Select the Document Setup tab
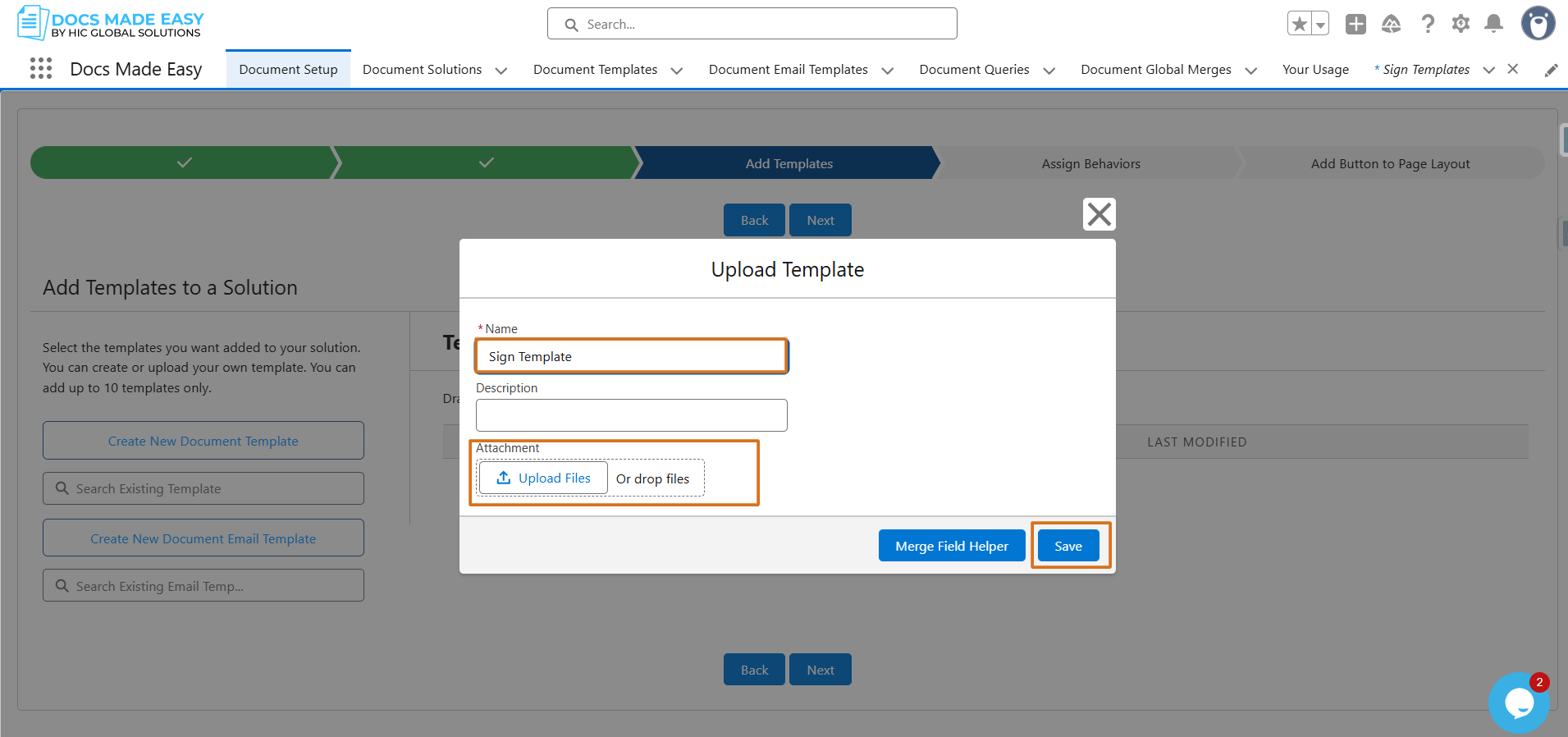The height and width of the screenshot is (737, 1568). [x=288, y=70]
